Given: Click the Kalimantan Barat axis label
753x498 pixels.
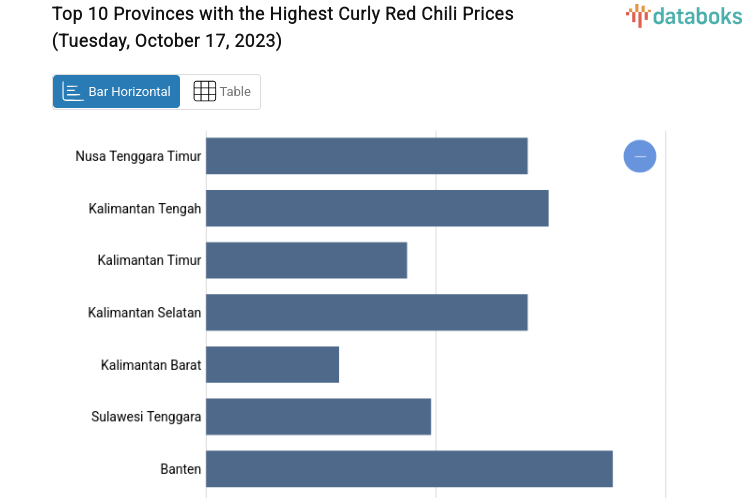Looking at the screenshot, I should tap(151, 364).
